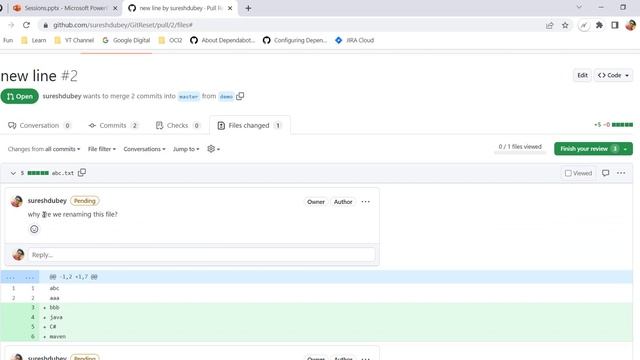Open a new browser tab
This screenshot has width=640, height=360.
pos(248,8)
